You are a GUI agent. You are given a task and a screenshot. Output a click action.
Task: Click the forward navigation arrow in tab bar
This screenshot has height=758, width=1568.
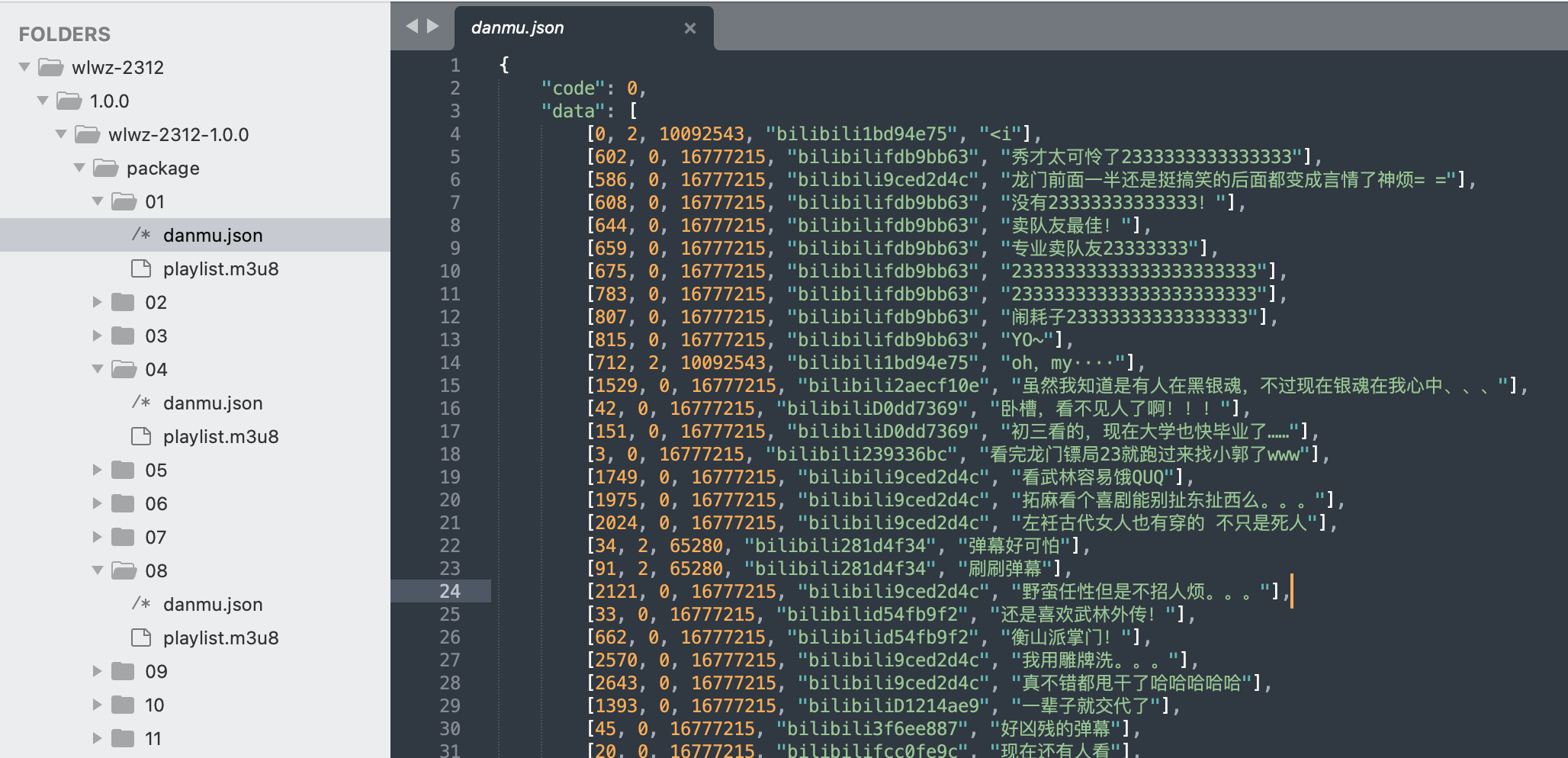[x=433, y=27]
